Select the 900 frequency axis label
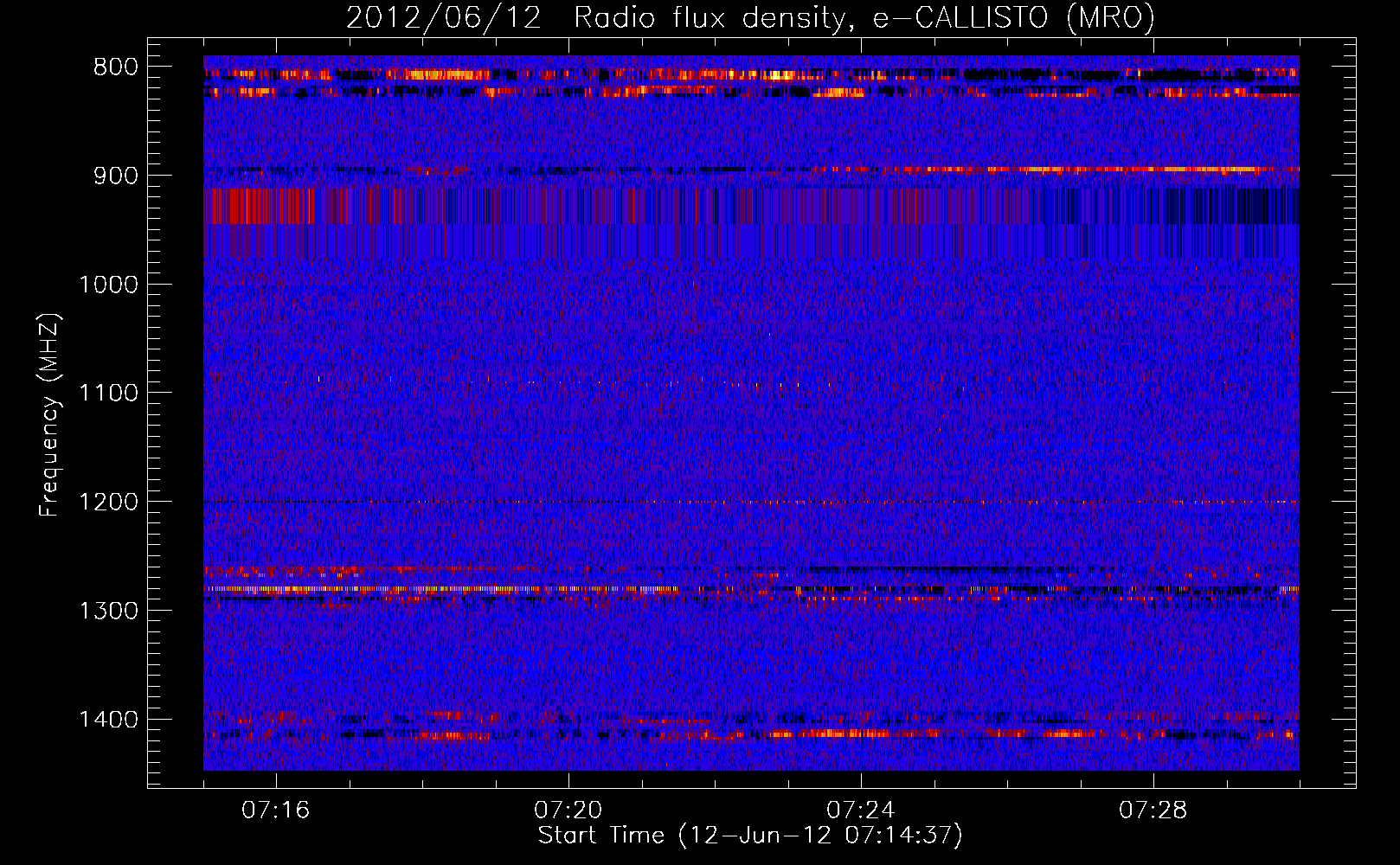The image size is (1400, 865). [x=116, y=176]
